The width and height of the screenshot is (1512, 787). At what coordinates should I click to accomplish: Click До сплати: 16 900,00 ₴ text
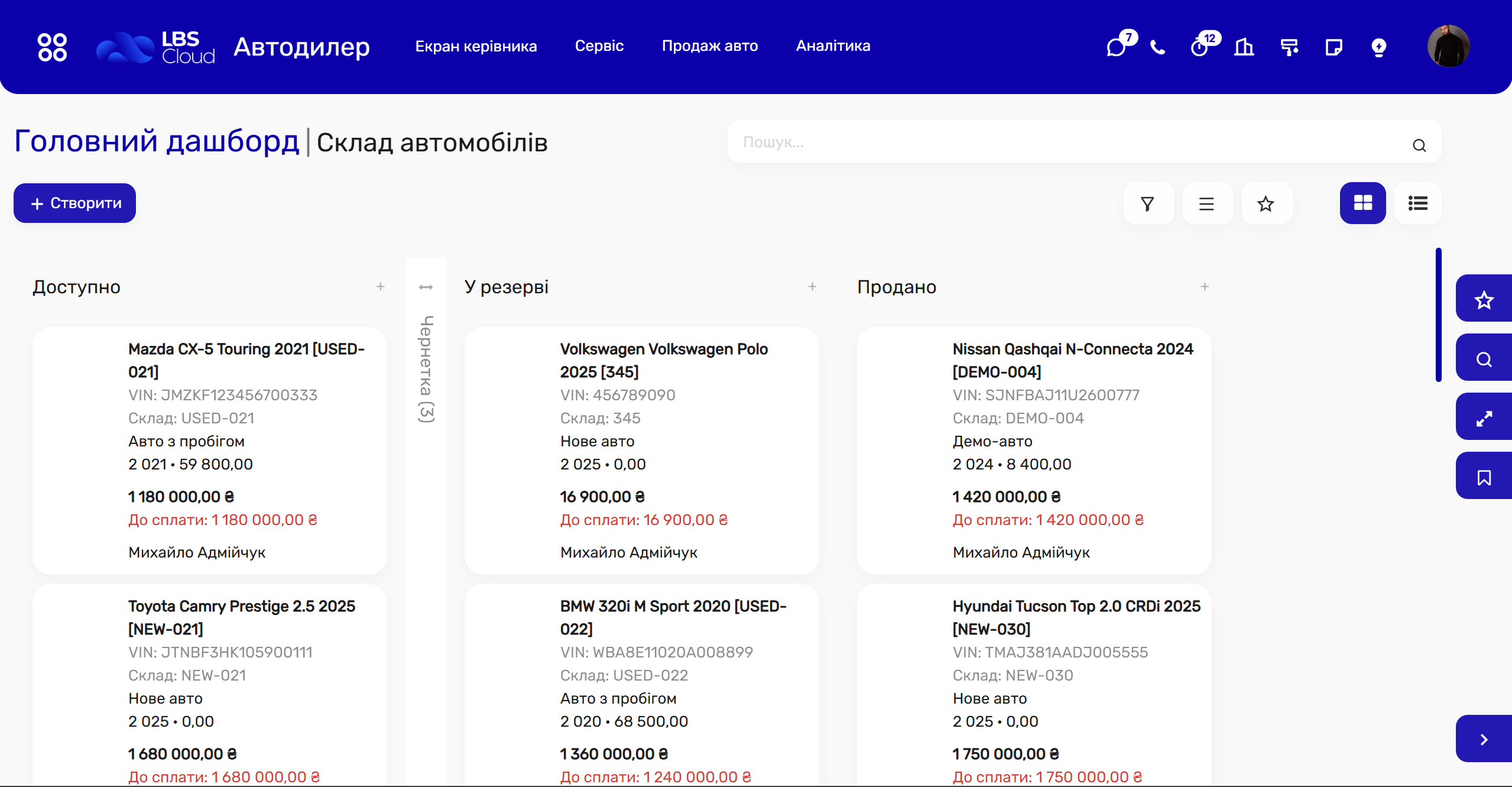(644, 520)
